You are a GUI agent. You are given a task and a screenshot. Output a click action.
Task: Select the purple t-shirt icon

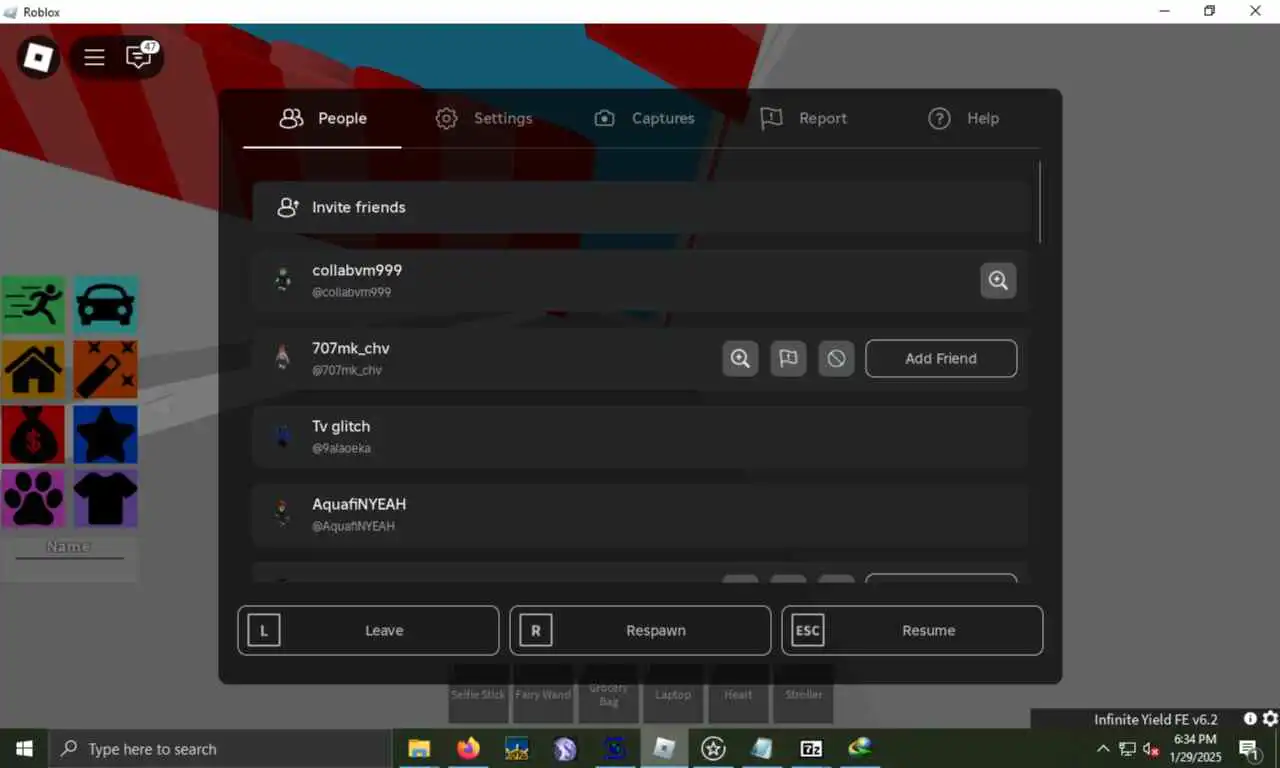(x=105, y=498)
